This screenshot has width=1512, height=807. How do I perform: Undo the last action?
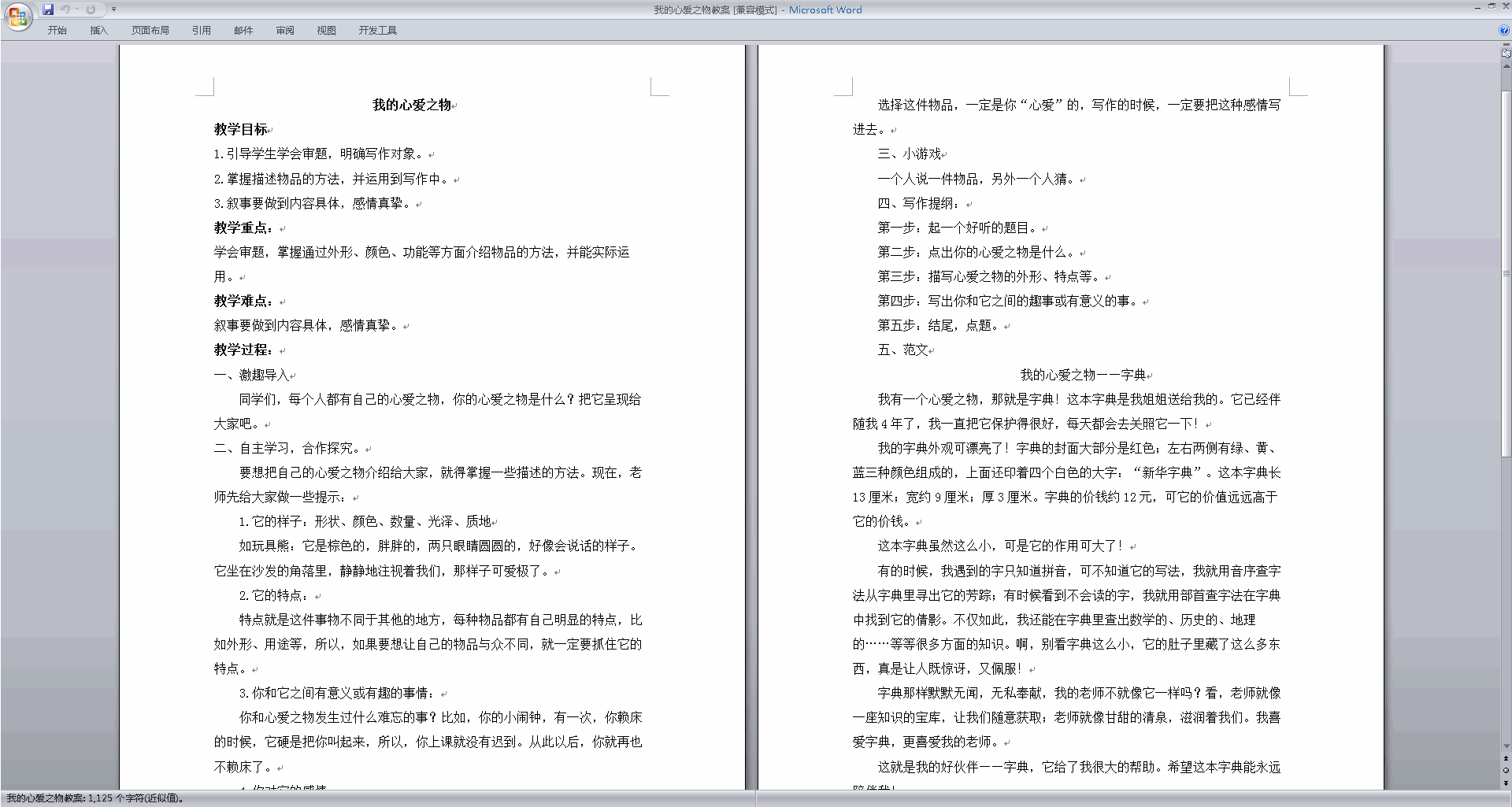tap(65, 9)
